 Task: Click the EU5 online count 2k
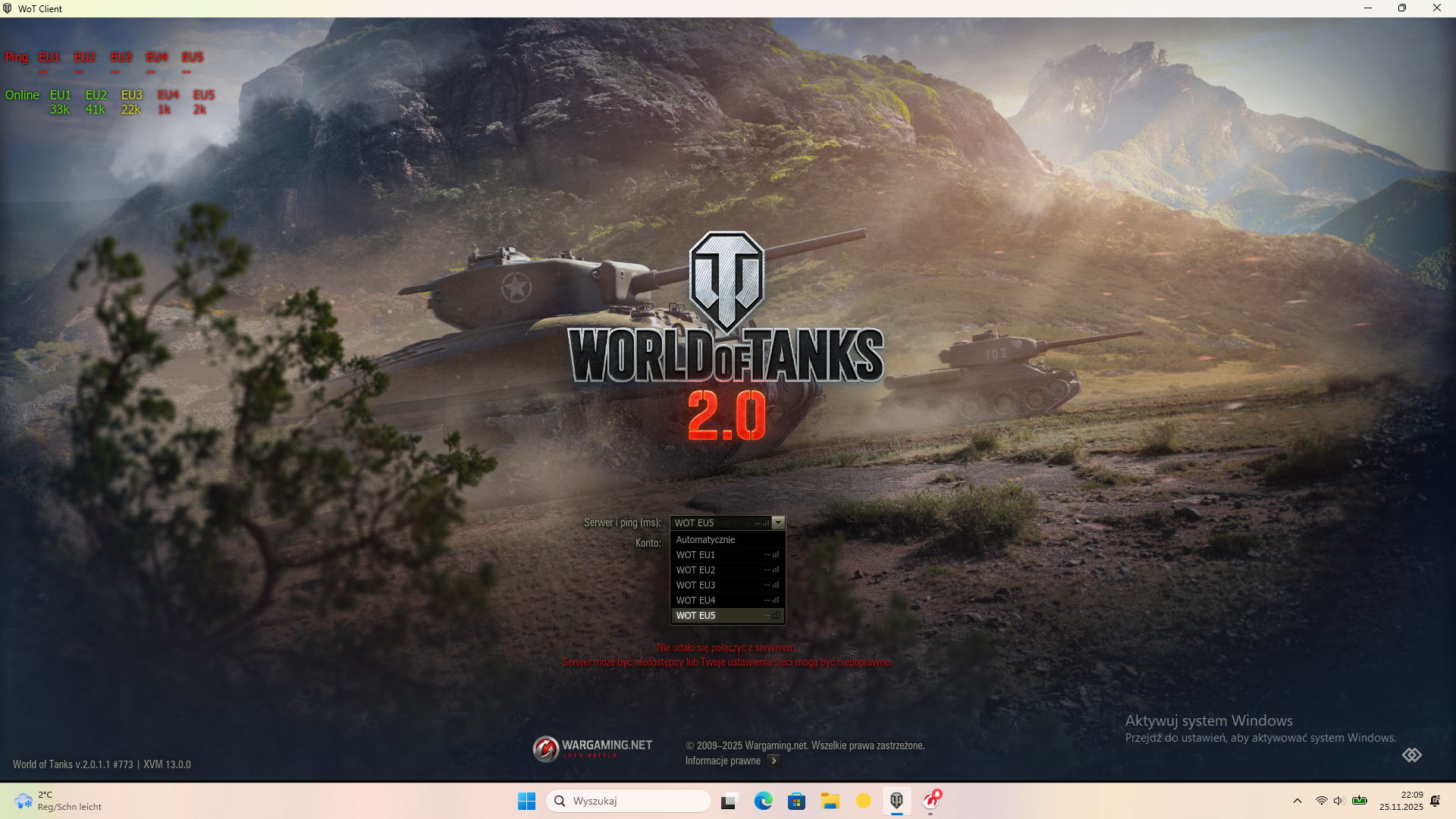coord(199,109)
